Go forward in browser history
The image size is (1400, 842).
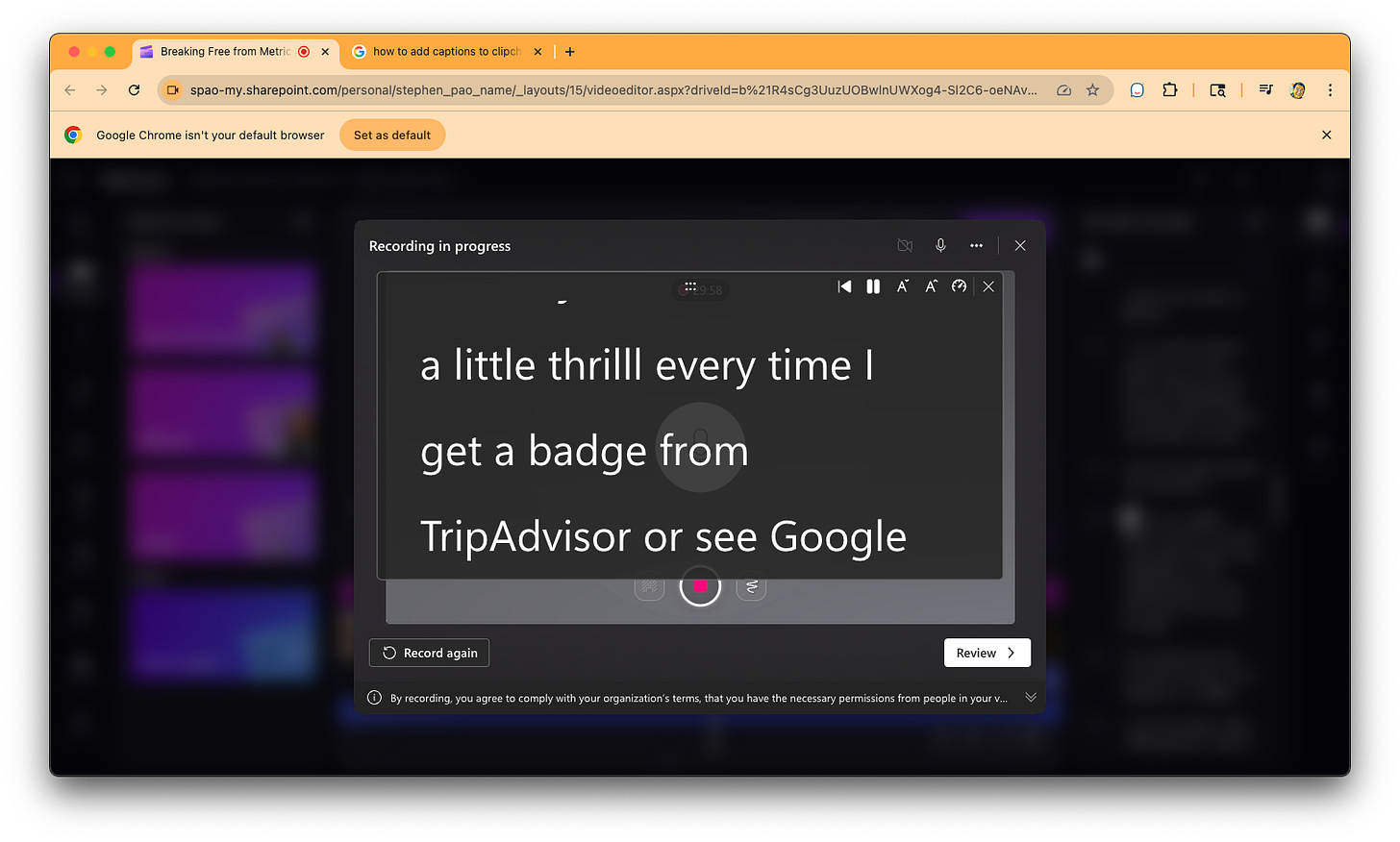(102, 90)
